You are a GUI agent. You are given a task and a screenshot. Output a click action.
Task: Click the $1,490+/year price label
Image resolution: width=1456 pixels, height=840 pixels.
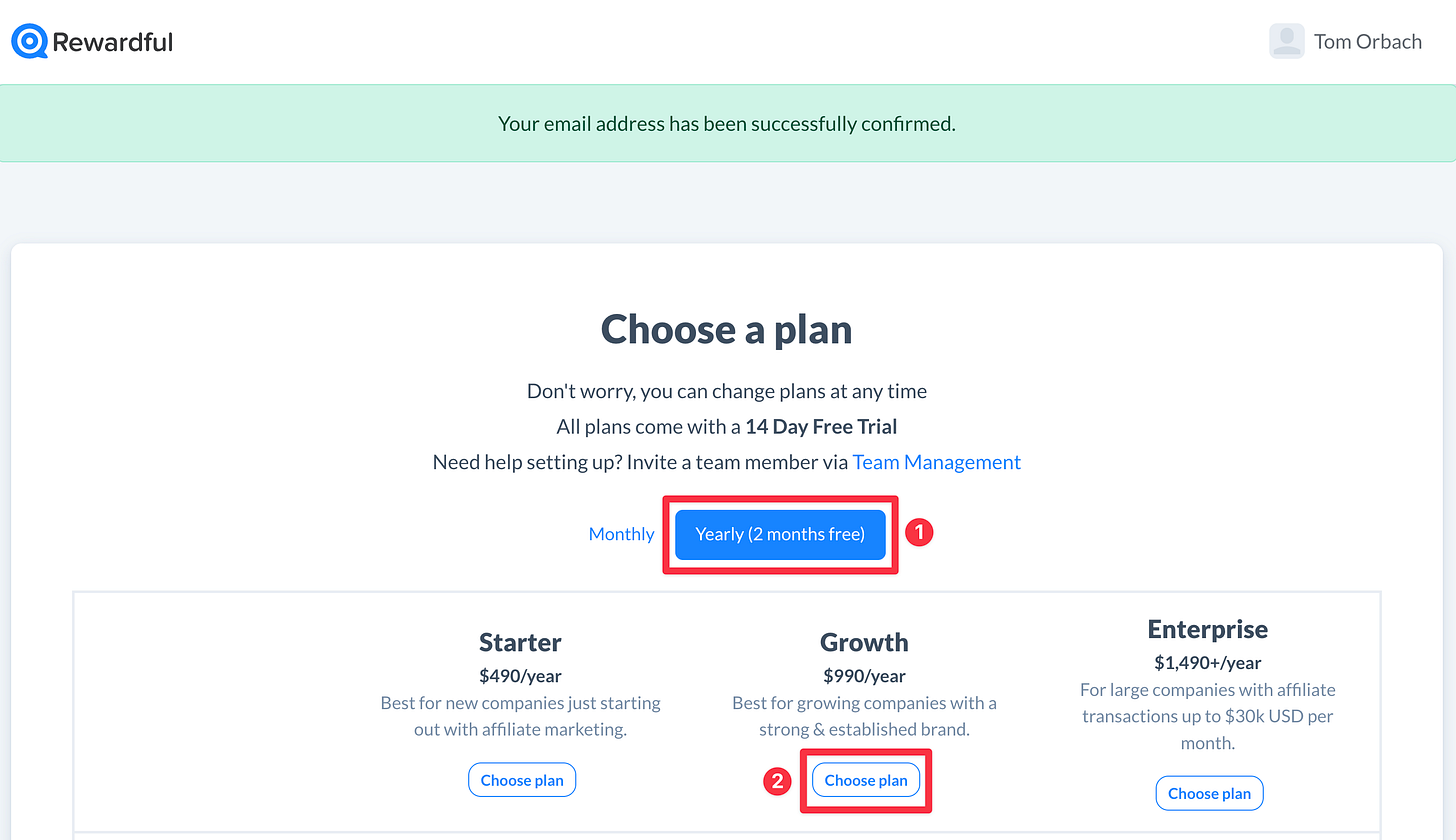click(1208, 663)
